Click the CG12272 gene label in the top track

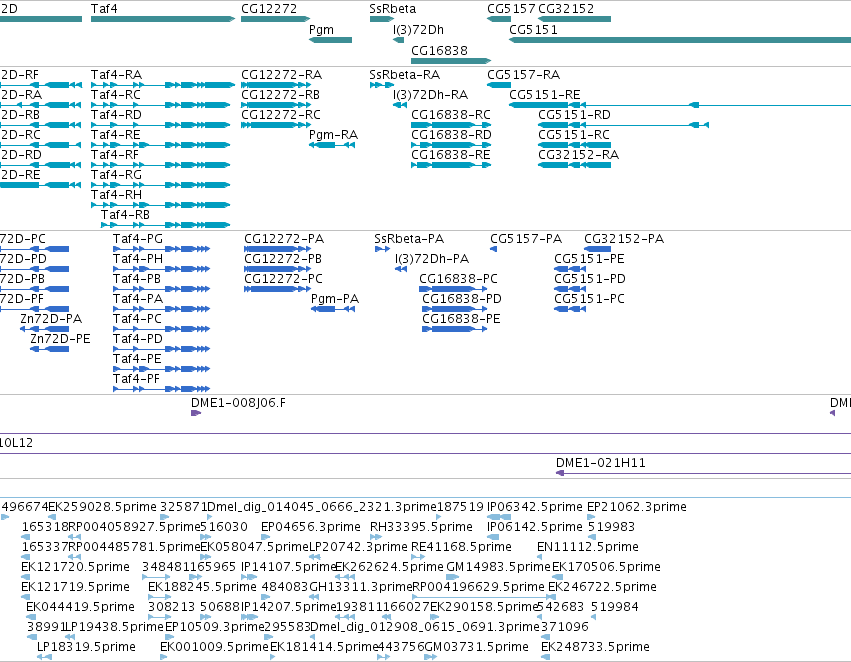point(269,9)
